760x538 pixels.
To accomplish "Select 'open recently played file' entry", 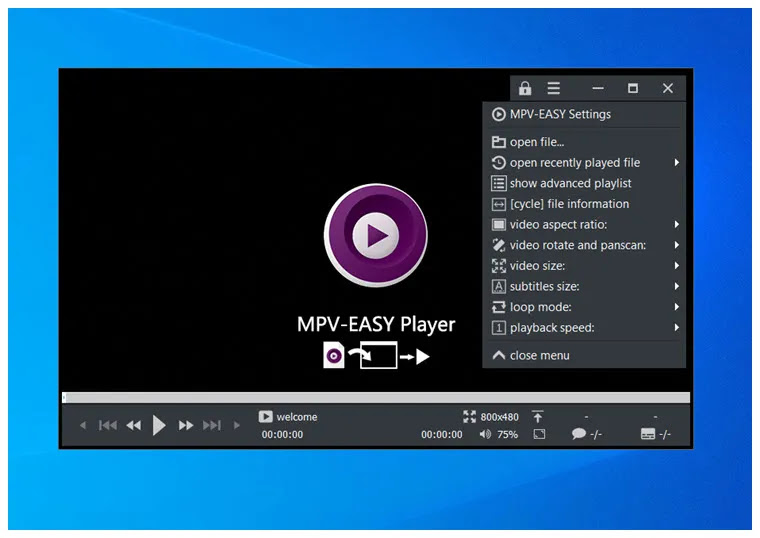I will [584, 163].
